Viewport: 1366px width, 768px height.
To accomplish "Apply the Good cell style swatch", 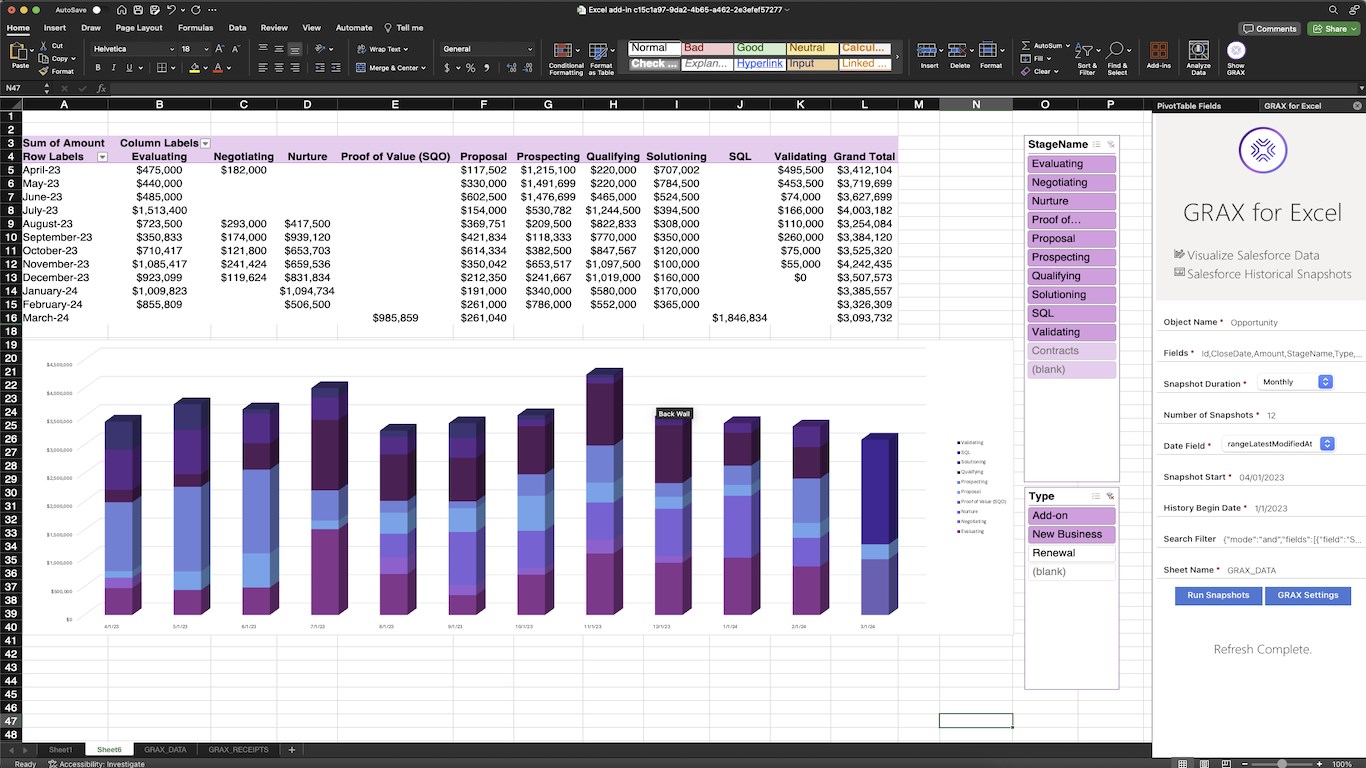I will click(x=760, y=48).
